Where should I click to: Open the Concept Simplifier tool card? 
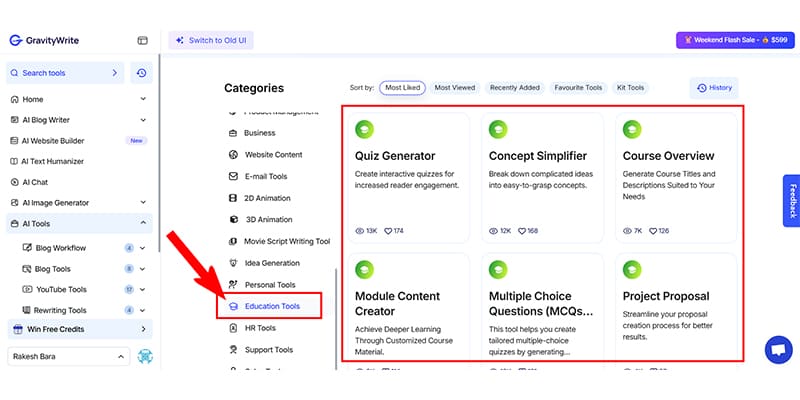542,178
